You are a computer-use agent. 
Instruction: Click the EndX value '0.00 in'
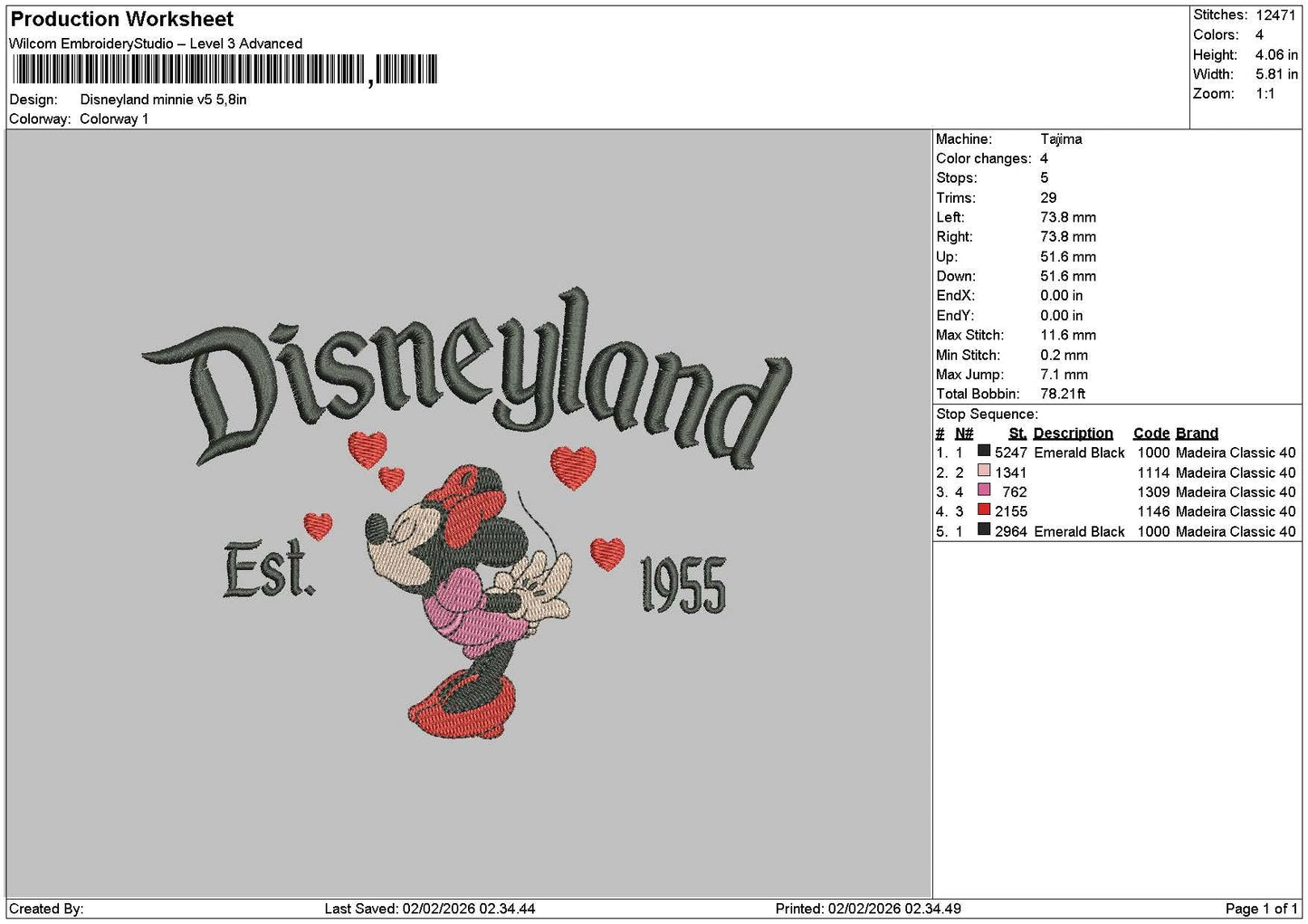(1062, 296)
